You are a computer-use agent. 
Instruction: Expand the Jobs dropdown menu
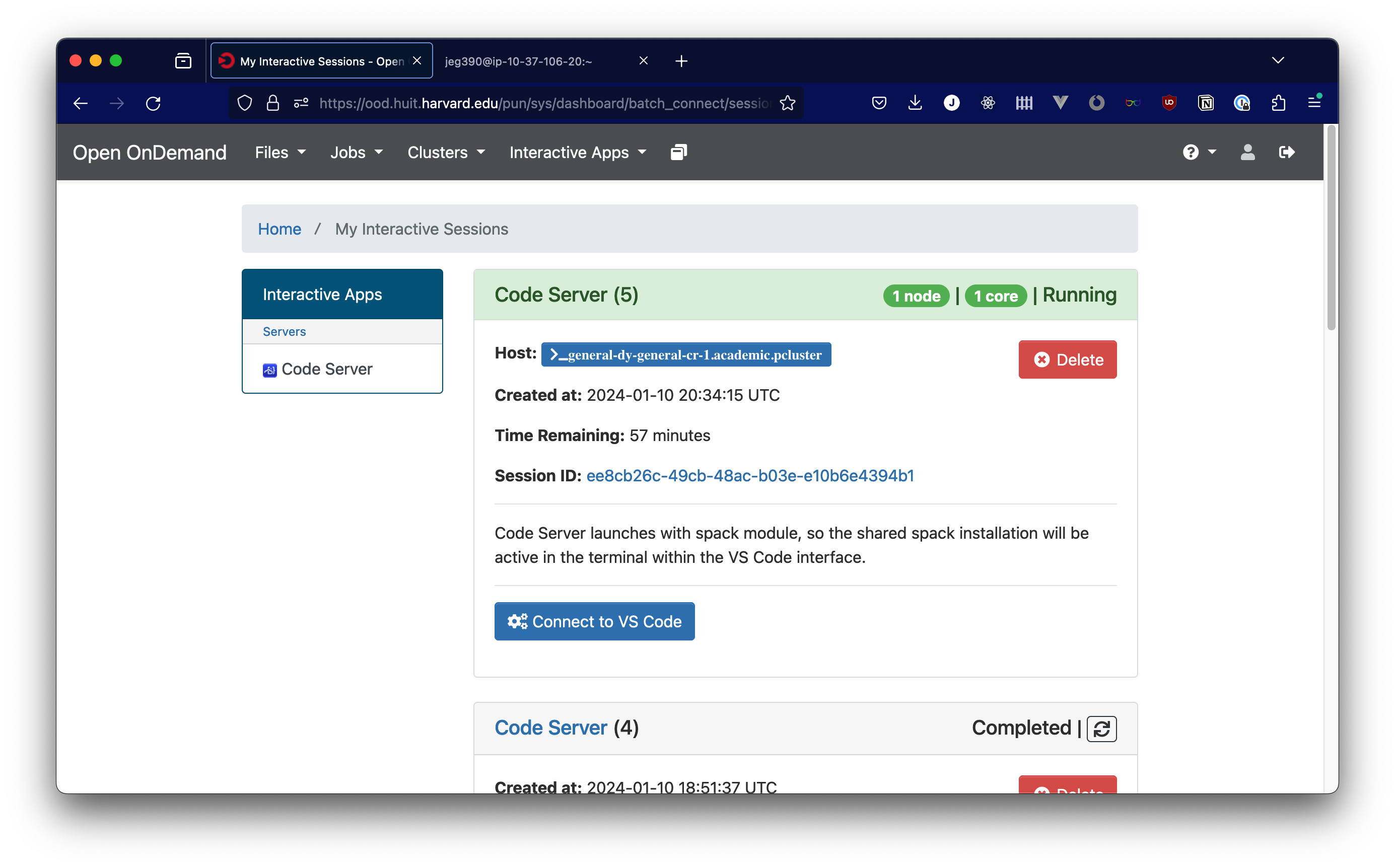coord(356,152)
